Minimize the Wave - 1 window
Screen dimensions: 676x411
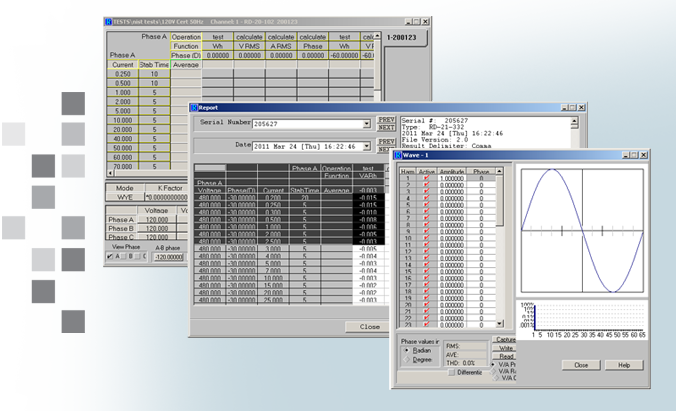[626, 155]
